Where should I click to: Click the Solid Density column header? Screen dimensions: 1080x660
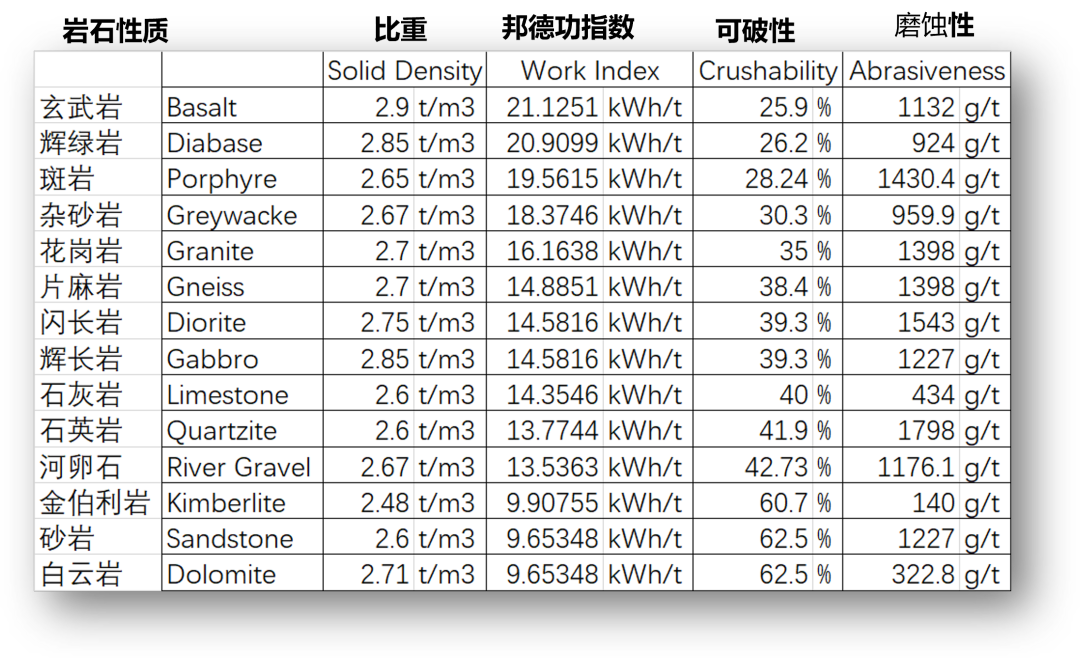pyautogui.click(x=404, y=71)
